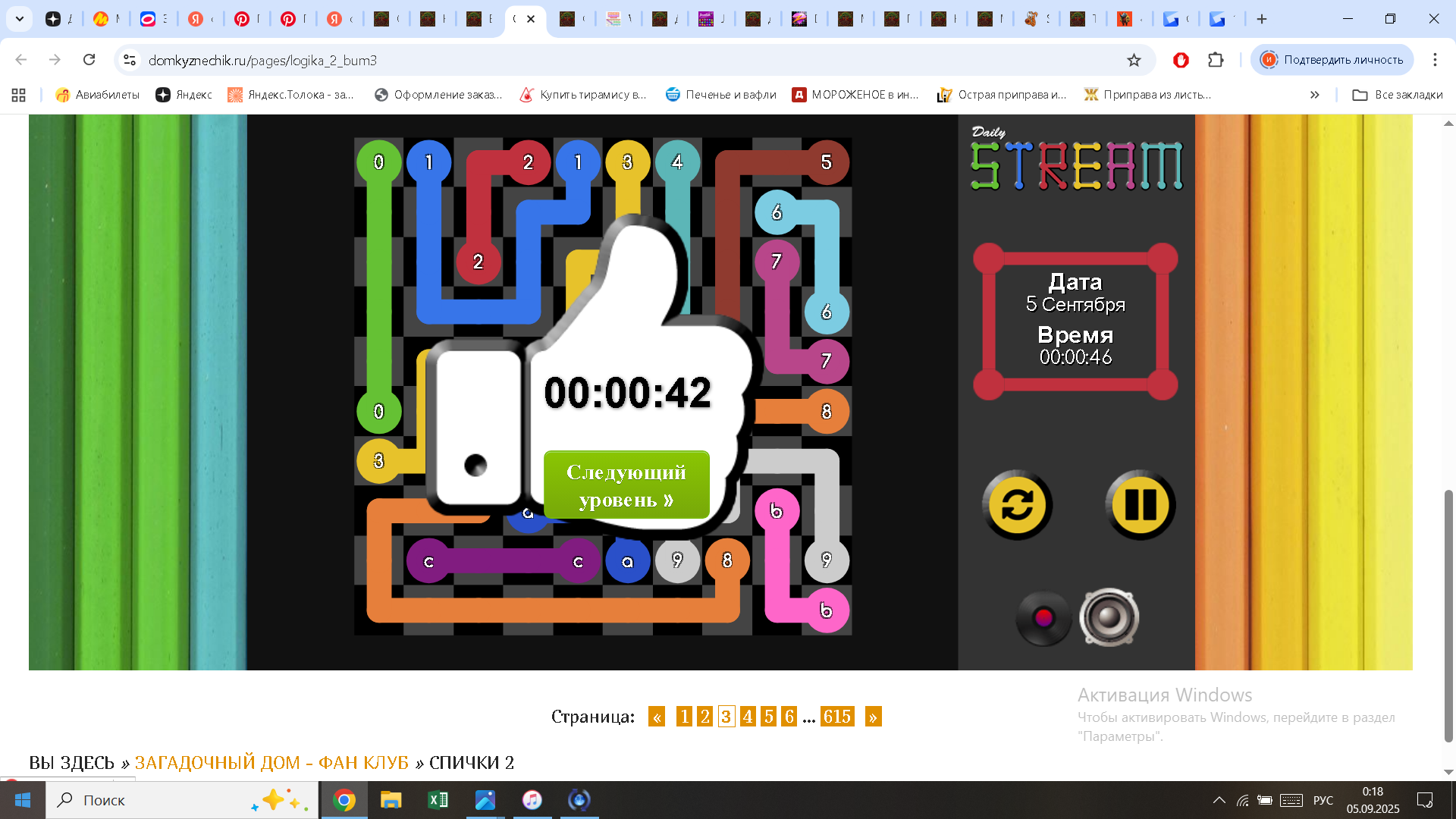The image size is (1456, 819).
Task: Pause the game with the yellow pause button
Action: tap(1140, 505)
